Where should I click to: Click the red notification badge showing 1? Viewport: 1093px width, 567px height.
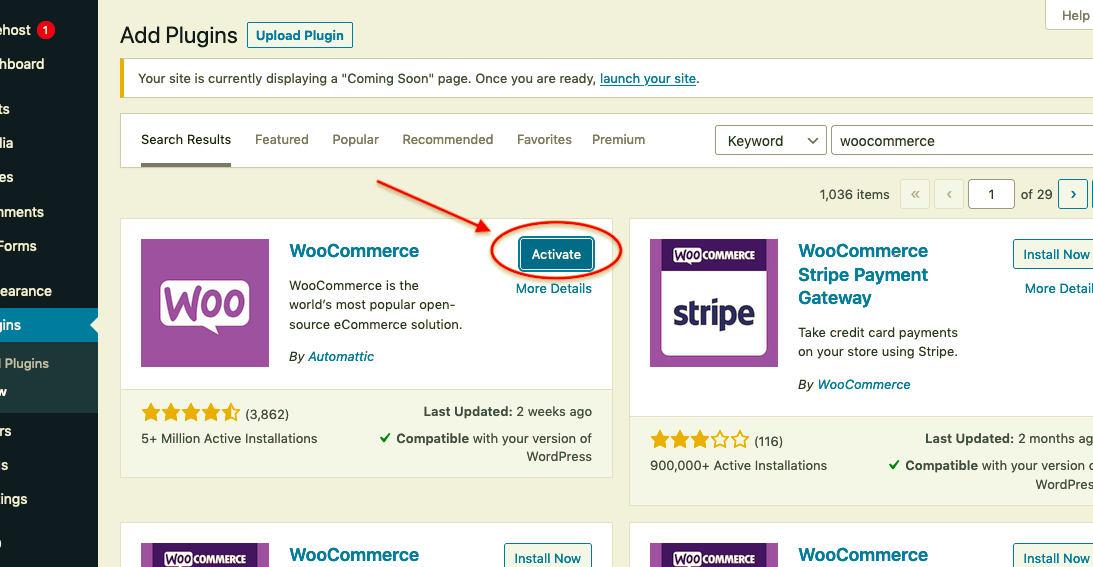45,30
